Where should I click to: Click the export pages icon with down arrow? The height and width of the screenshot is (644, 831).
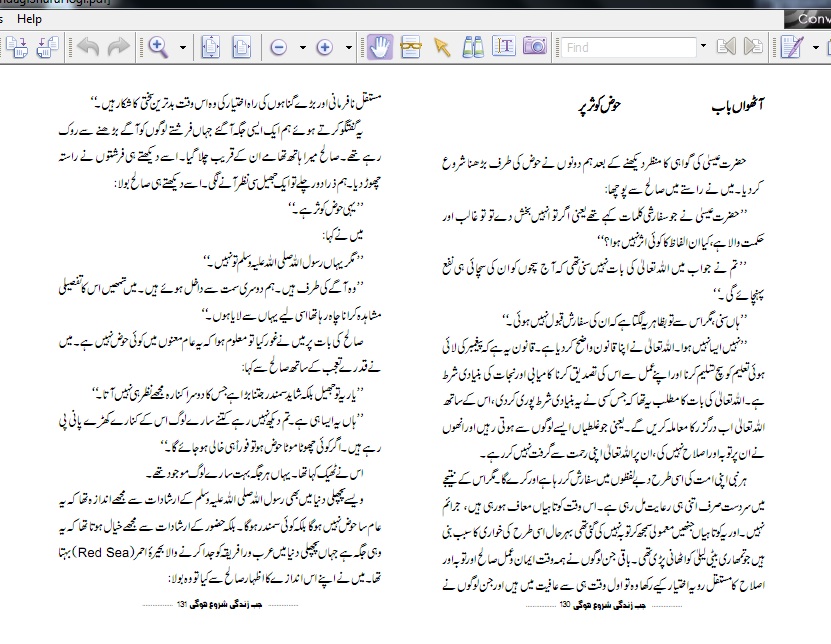coord(17,47)
